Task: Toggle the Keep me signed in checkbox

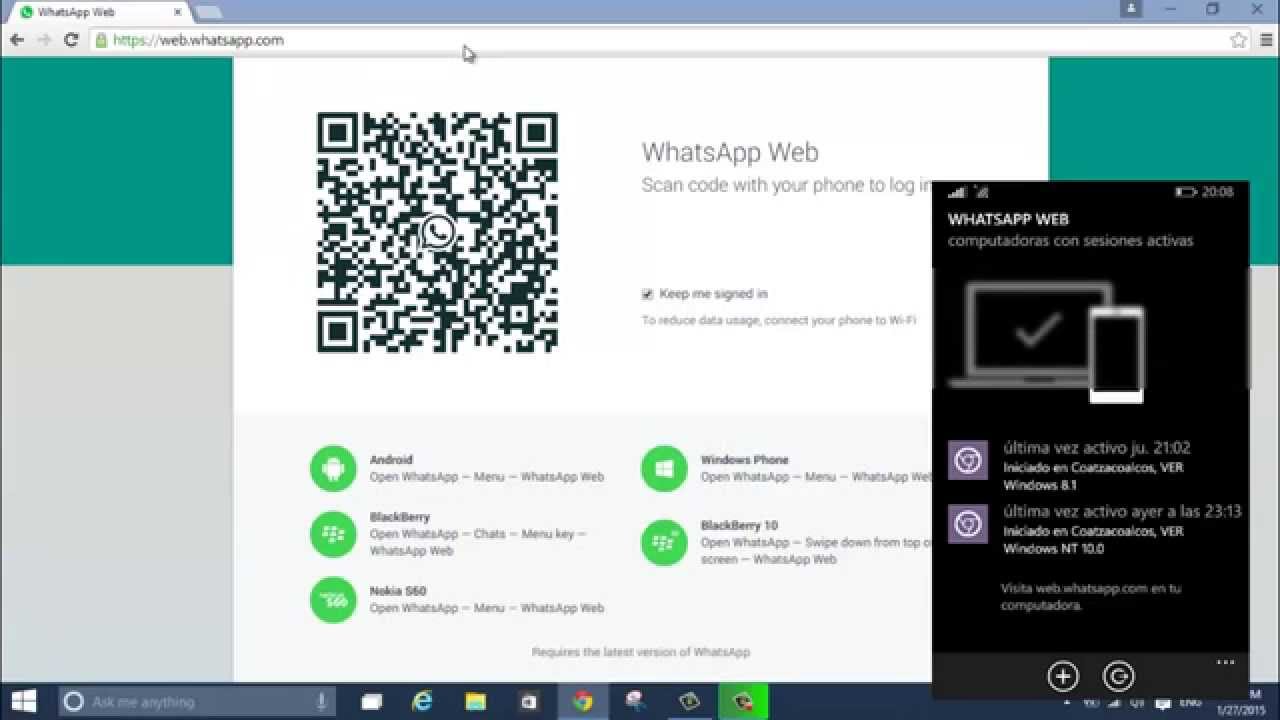Action: (648, 294)
